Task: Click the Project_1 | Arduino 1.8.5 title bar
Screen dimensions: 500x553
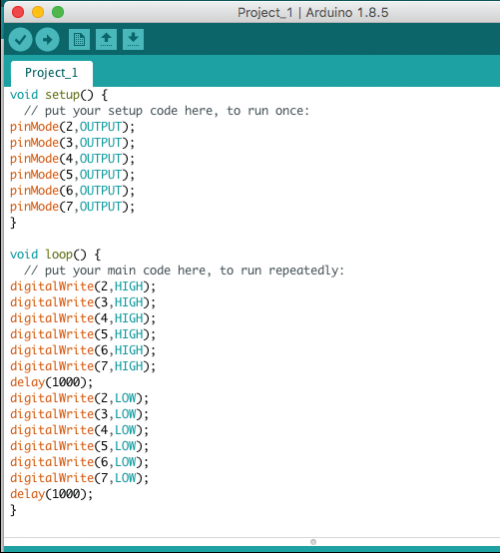Action: pyautogui.click(x=313, y=13)
